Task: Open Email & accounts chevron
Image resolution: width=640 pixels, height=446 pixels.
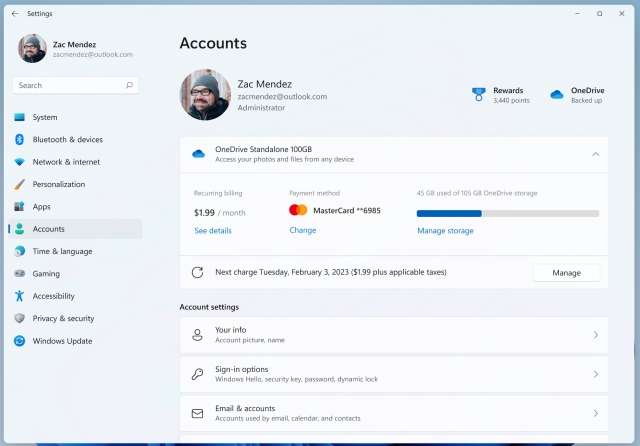Action: point(596,413)
